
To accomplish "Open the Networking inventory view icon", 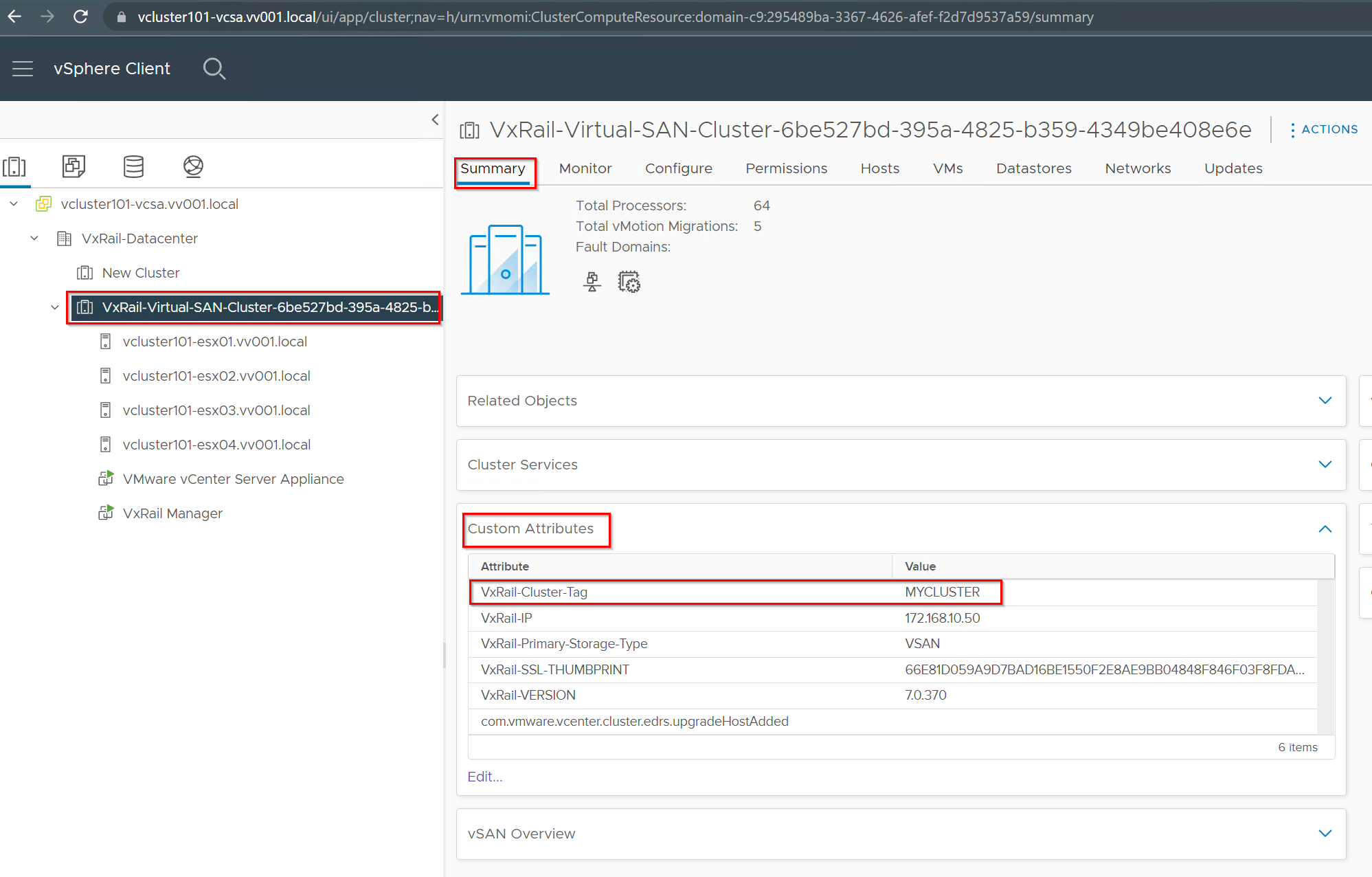I will point(193,166).
